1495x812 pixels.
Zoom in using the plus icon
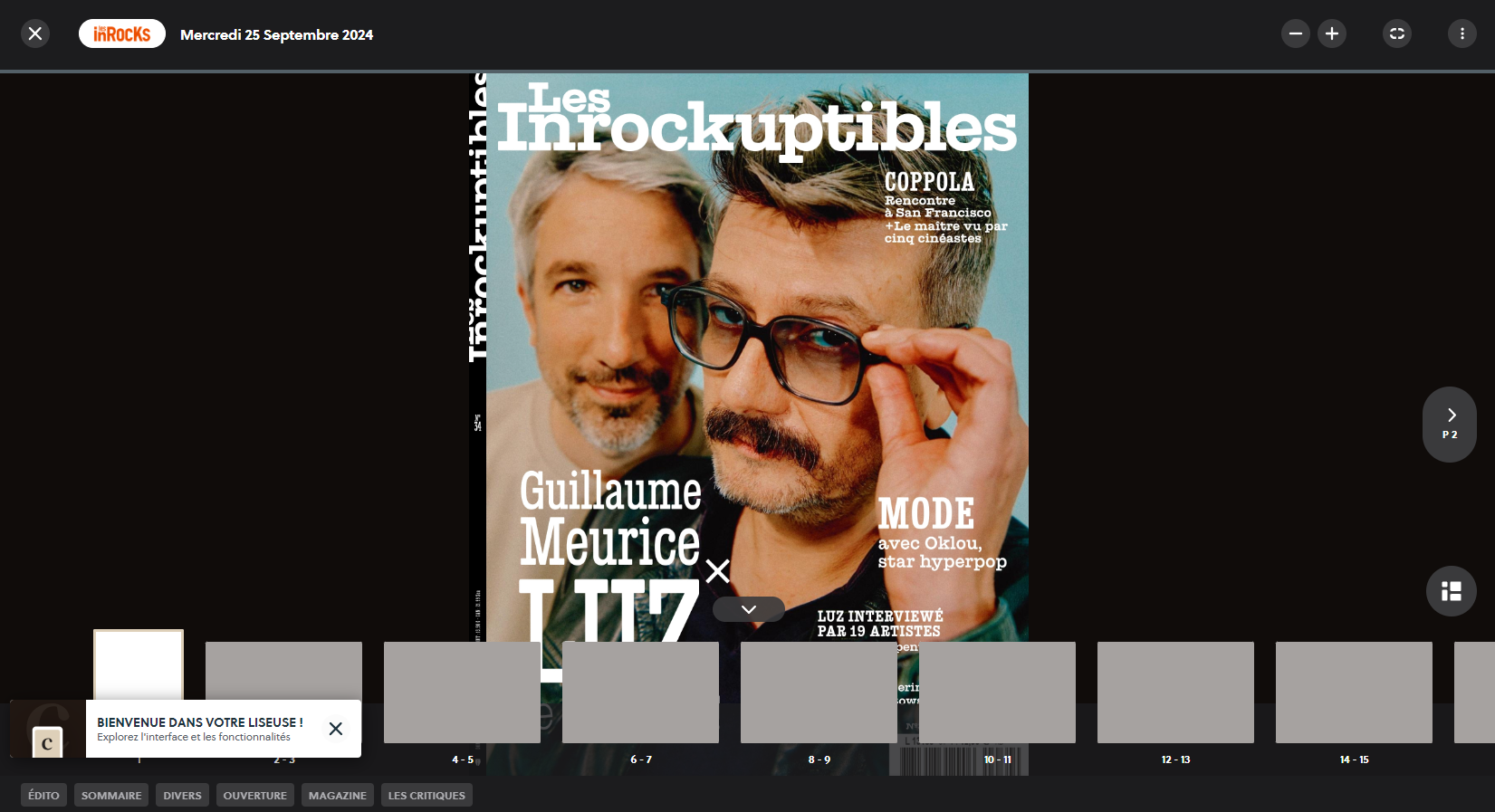pos(1331,33)
